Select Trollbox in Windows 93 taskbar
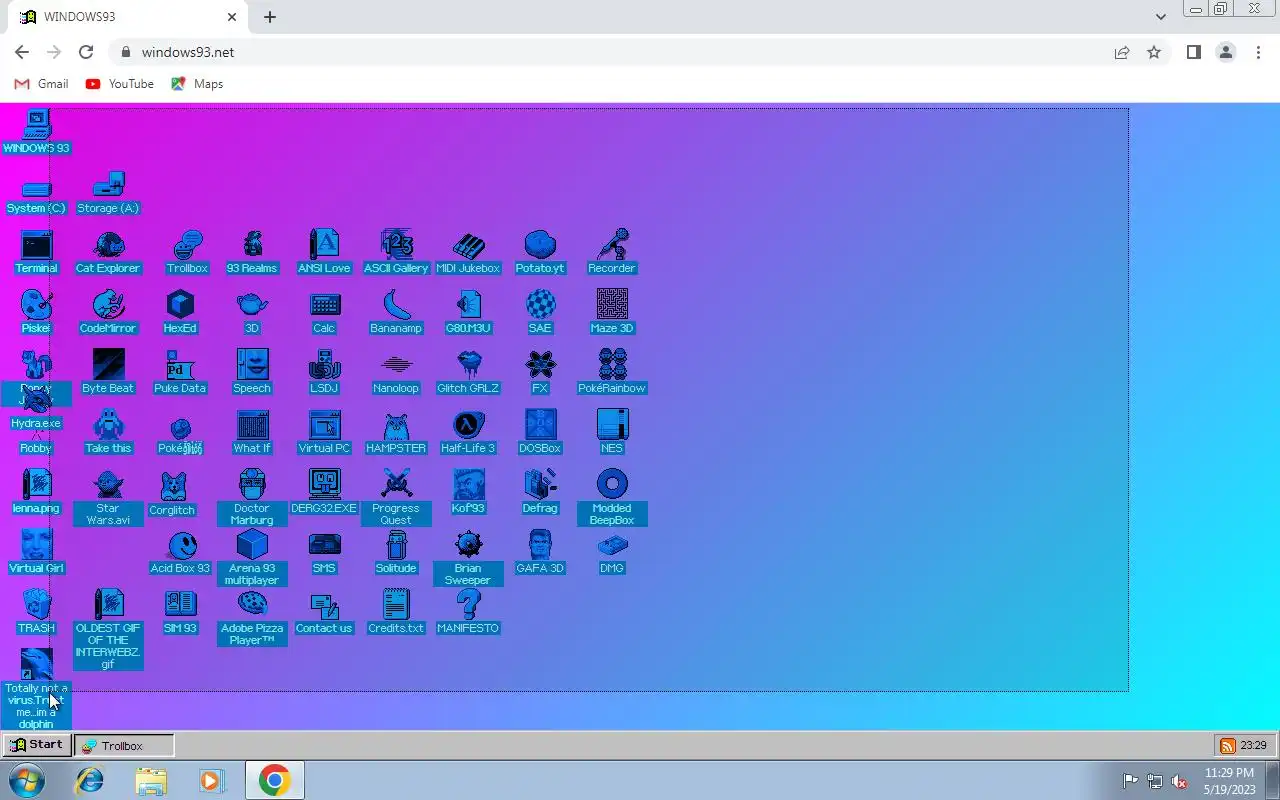Image resolution: width=1280 pixels, height=800 pixels. [124, 746]
